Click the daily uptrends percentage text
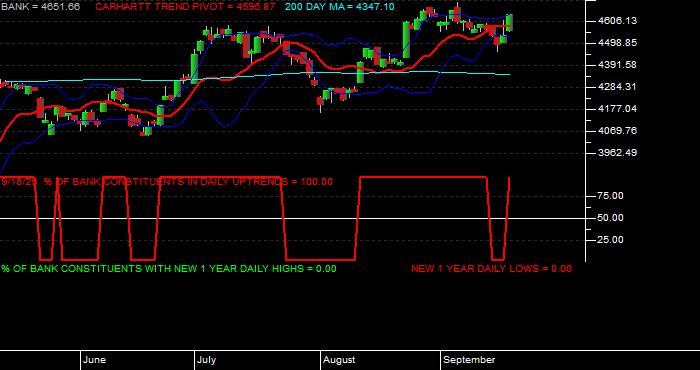The width and height of the screenshot is (700, 370). 167,182
